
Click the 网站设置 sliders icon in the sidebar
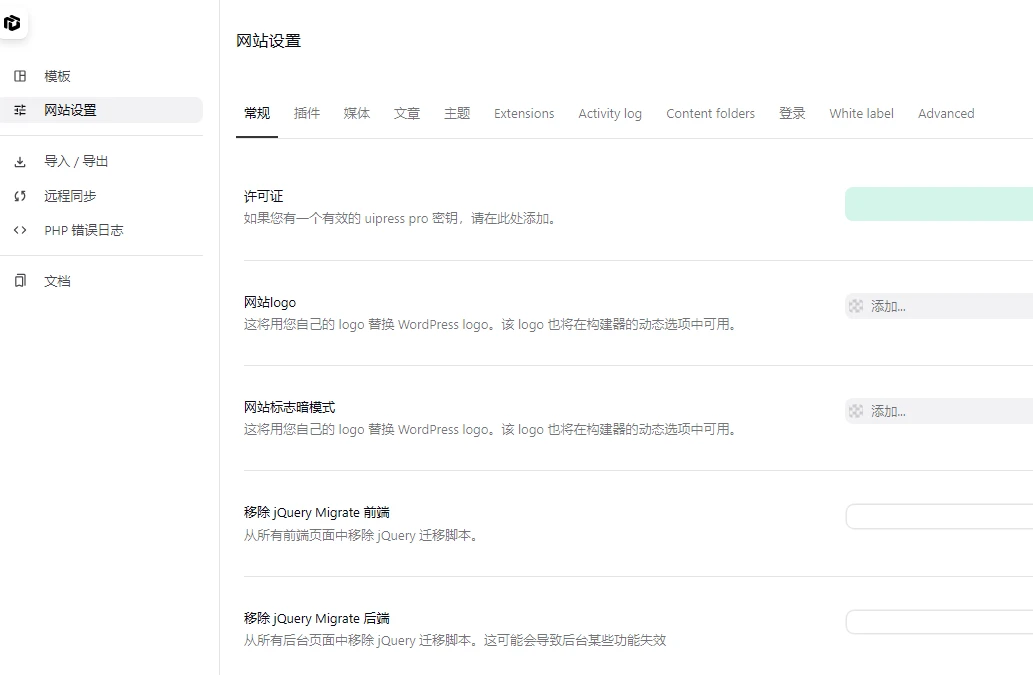point(21,110)
